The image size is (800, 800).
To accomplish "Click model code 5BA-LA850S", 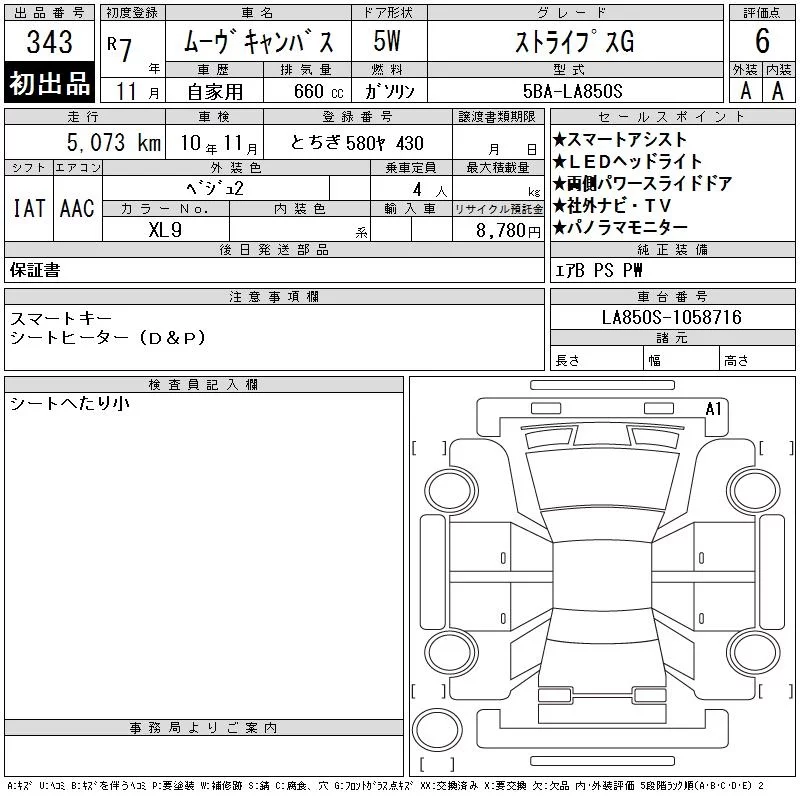I will click(572, 91).
